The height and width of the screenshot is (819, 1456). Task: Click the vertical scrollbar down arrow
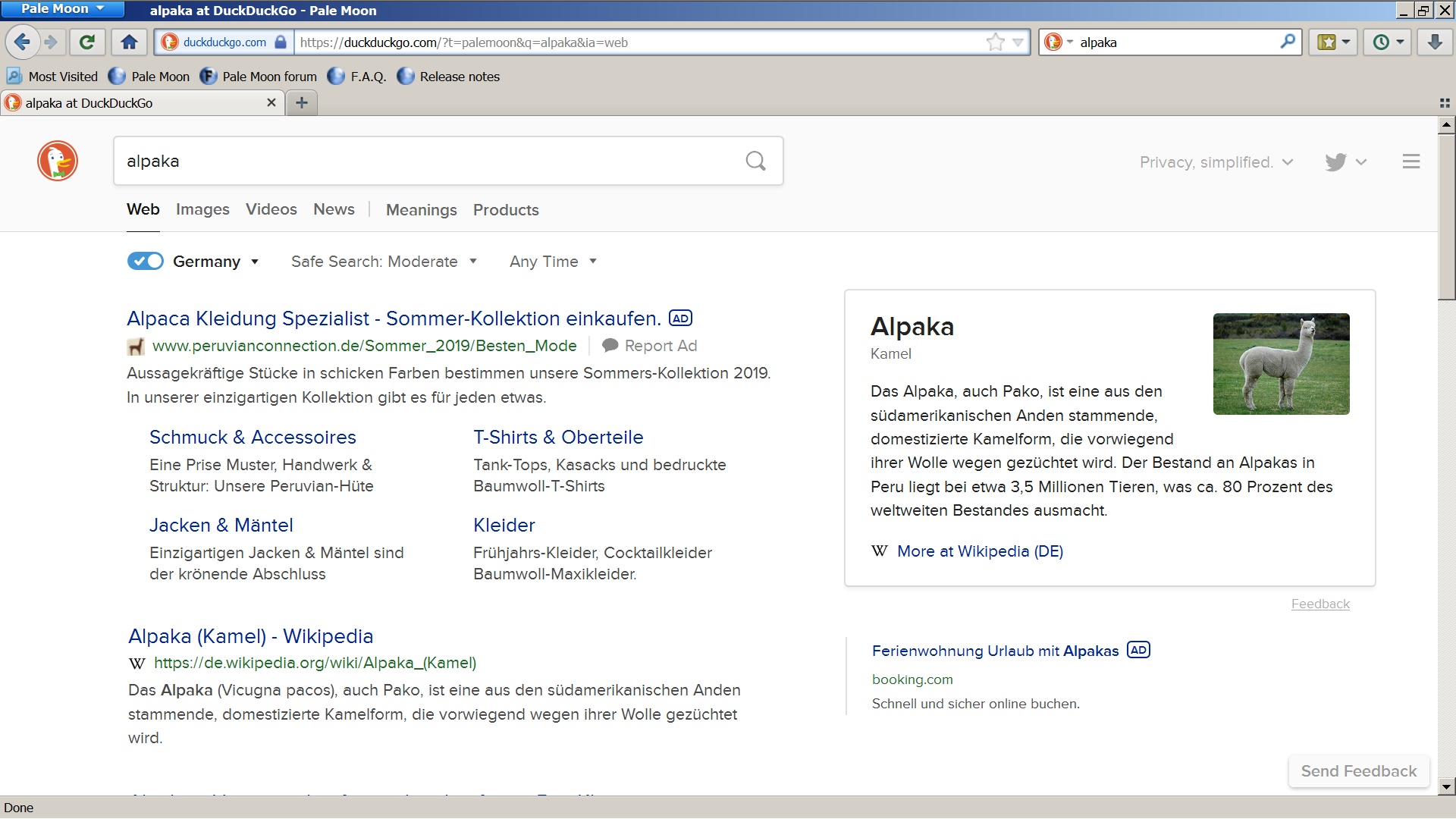click(1446, 787)
